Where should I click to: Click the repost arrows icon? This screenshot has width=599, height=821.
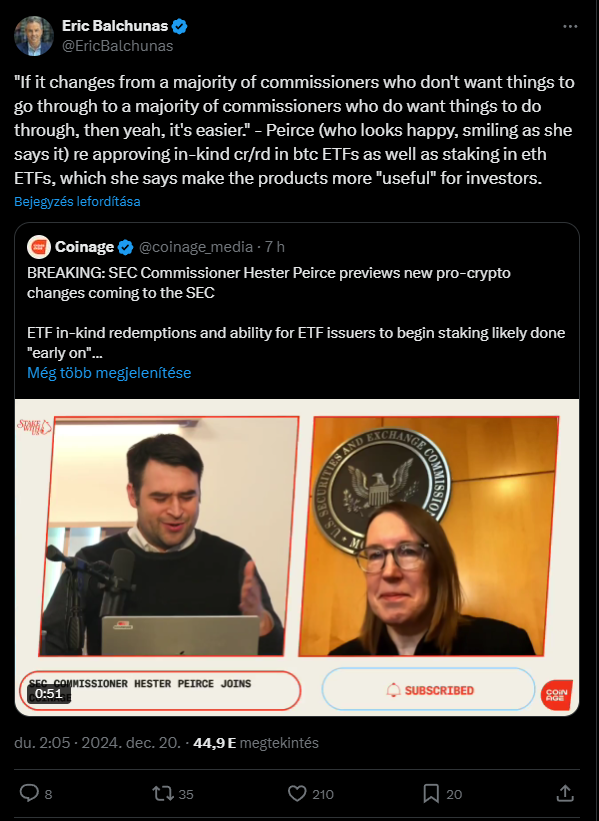click(163, 794)
